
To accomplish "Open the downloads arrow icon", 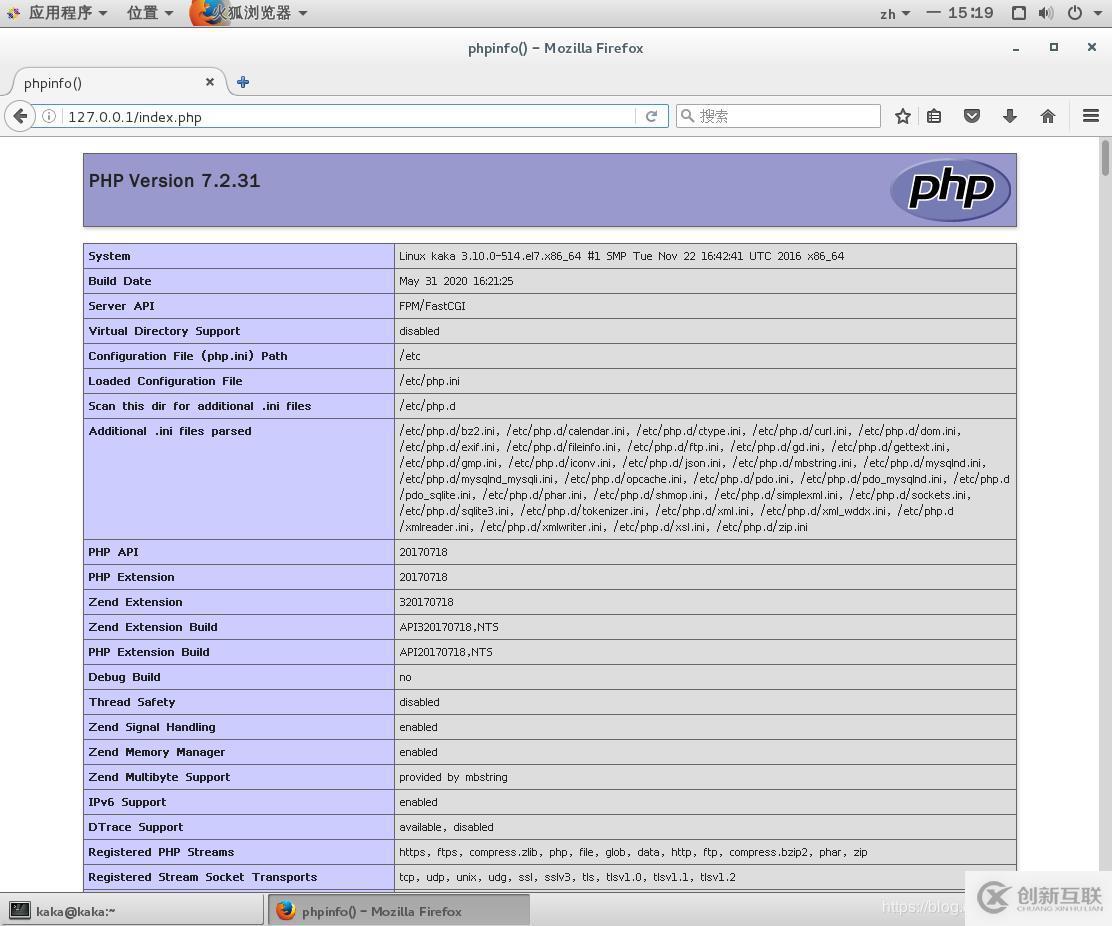I will 1010,116.
